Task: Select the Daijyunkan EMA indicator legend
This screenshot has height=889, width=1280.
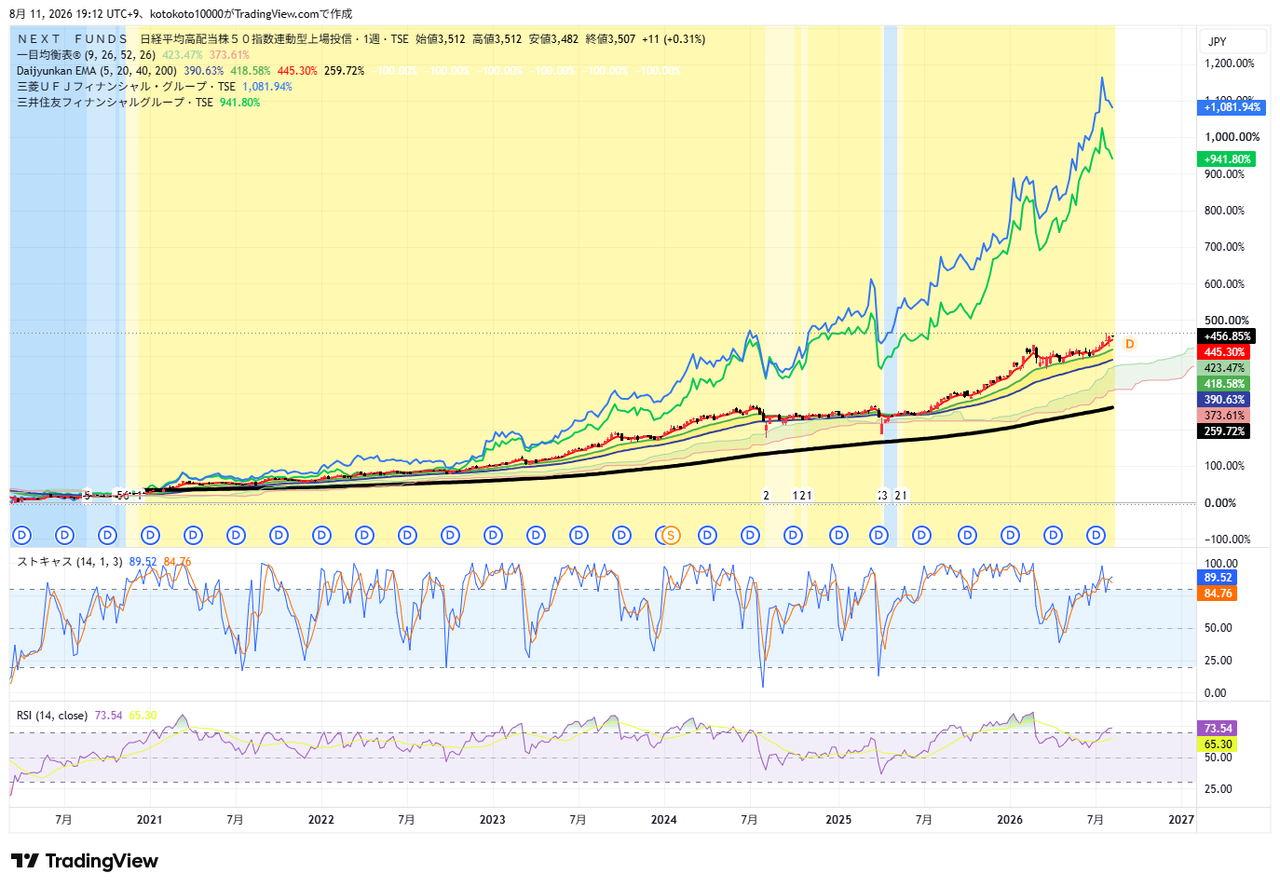Action: coord(96,71)
